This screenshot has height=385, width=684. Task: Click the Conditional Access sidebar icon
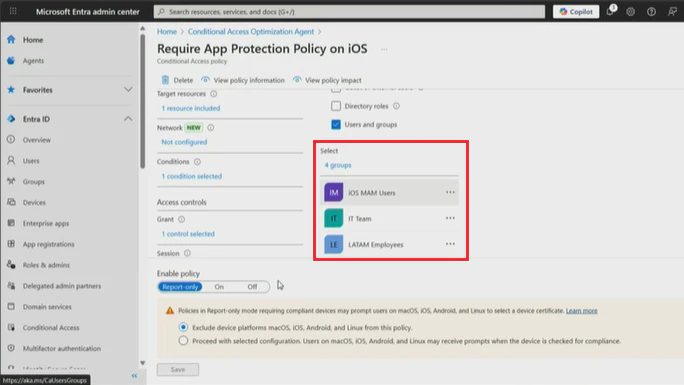point(11,327)
